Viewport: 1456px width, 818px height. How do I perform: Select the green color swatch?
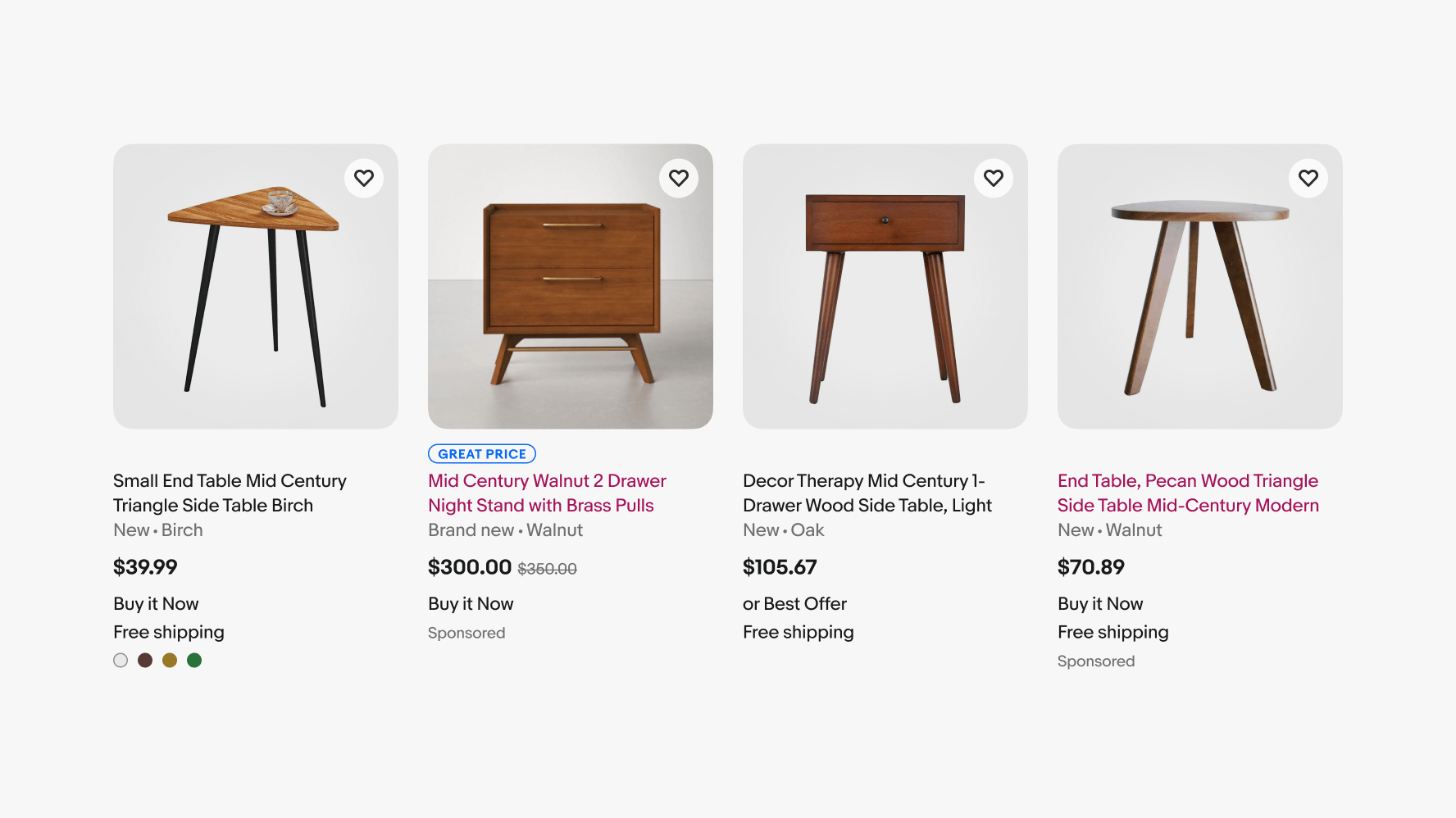point(194,661)
